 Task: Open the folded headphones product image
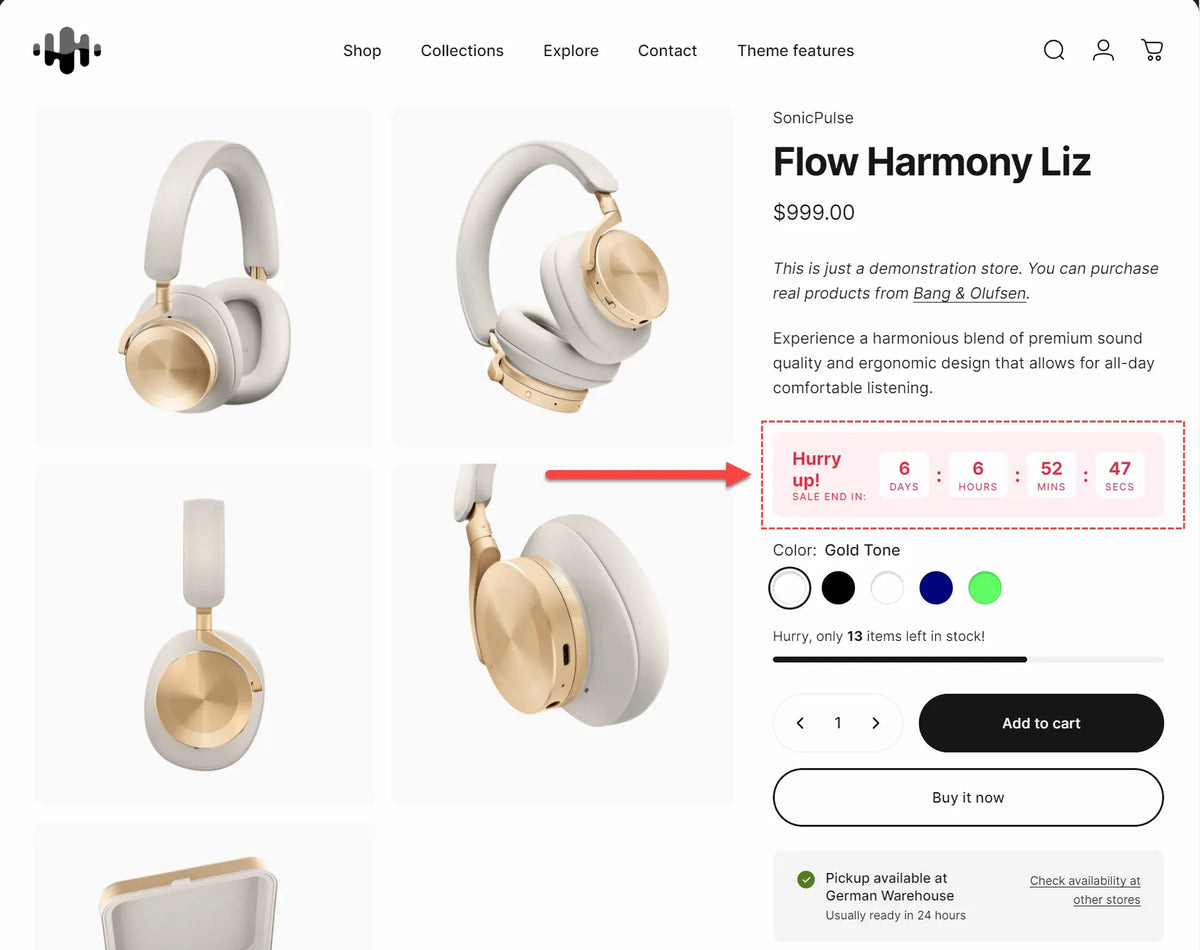point(562,277)
